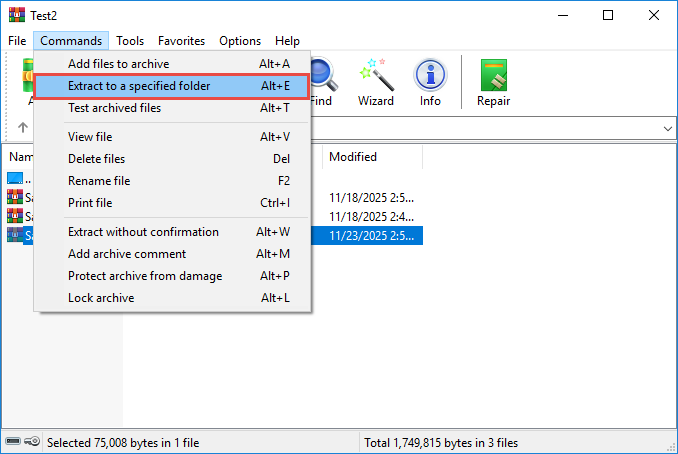The image size is (678, 454).
Task: Open the Info toolbar button
Action: click(430, 82)
